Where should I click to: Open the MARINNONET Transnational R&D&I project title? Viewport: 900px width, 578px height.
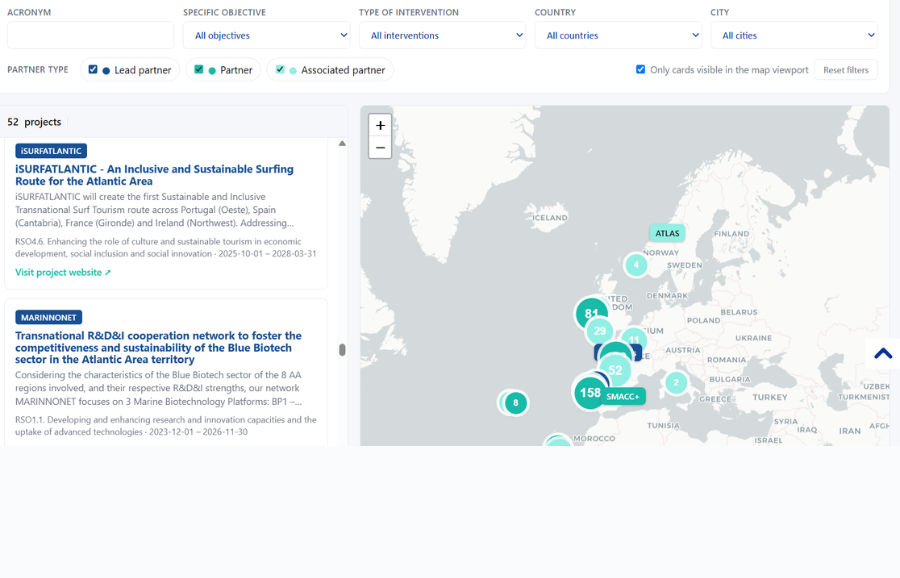[x=158, y=347]
